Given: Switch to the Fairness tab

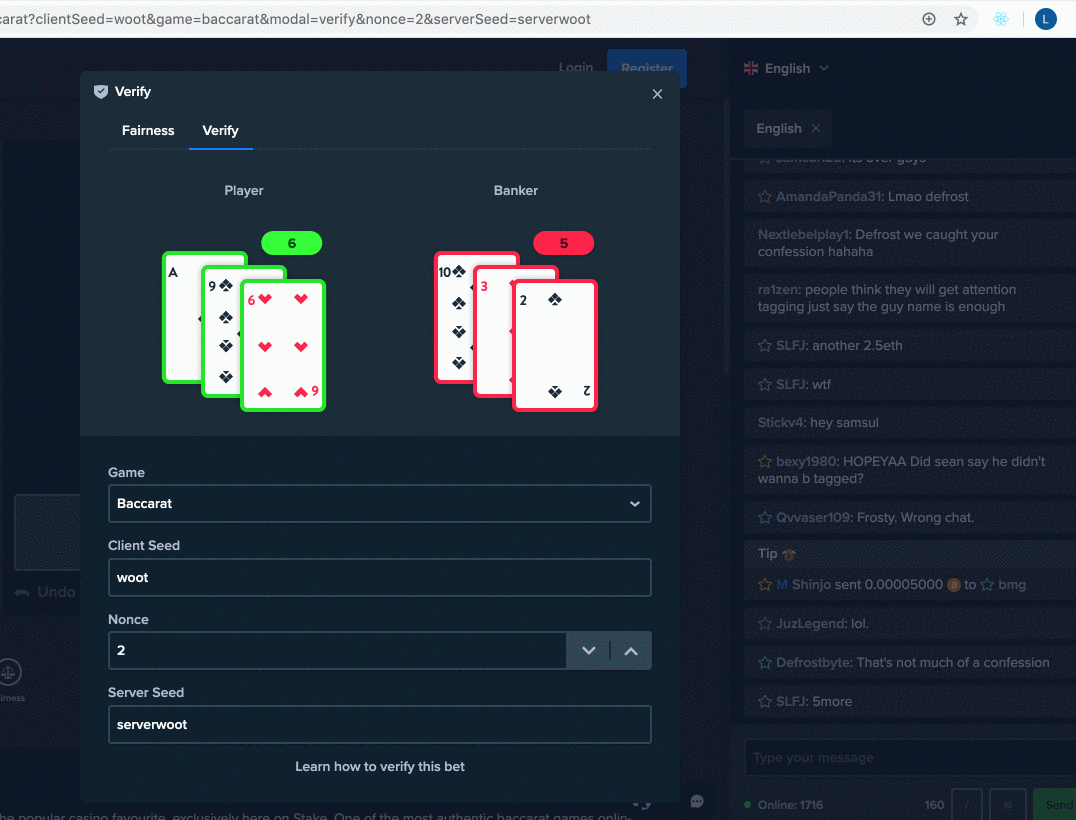Looking at the screenshot, I should [x=148, y=130].
